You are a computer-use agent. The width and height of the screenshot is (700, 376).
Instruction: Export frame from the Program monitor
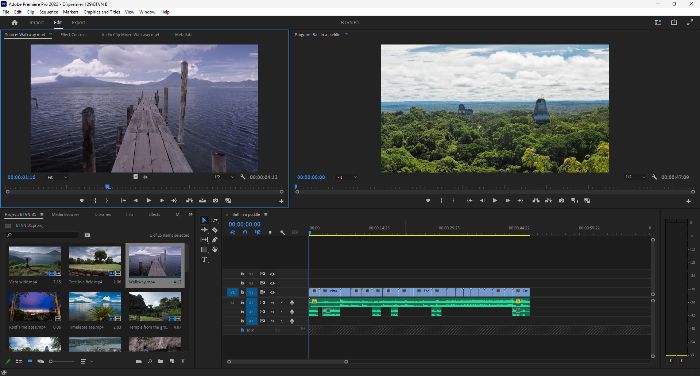click(562, 201)
